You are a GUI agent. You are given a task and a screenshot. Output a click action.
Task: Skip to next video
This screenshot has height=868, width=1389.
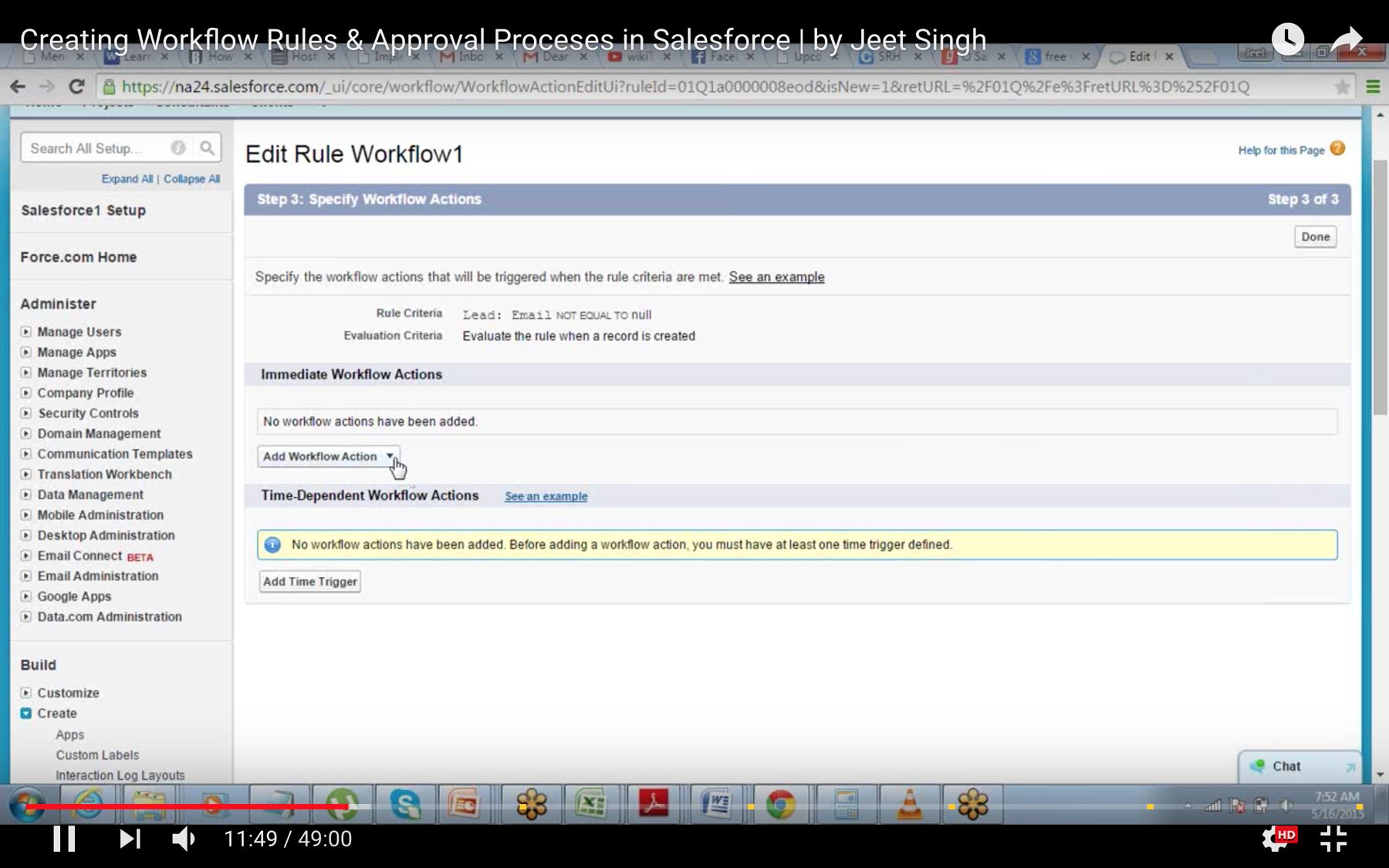pos(130,839)
